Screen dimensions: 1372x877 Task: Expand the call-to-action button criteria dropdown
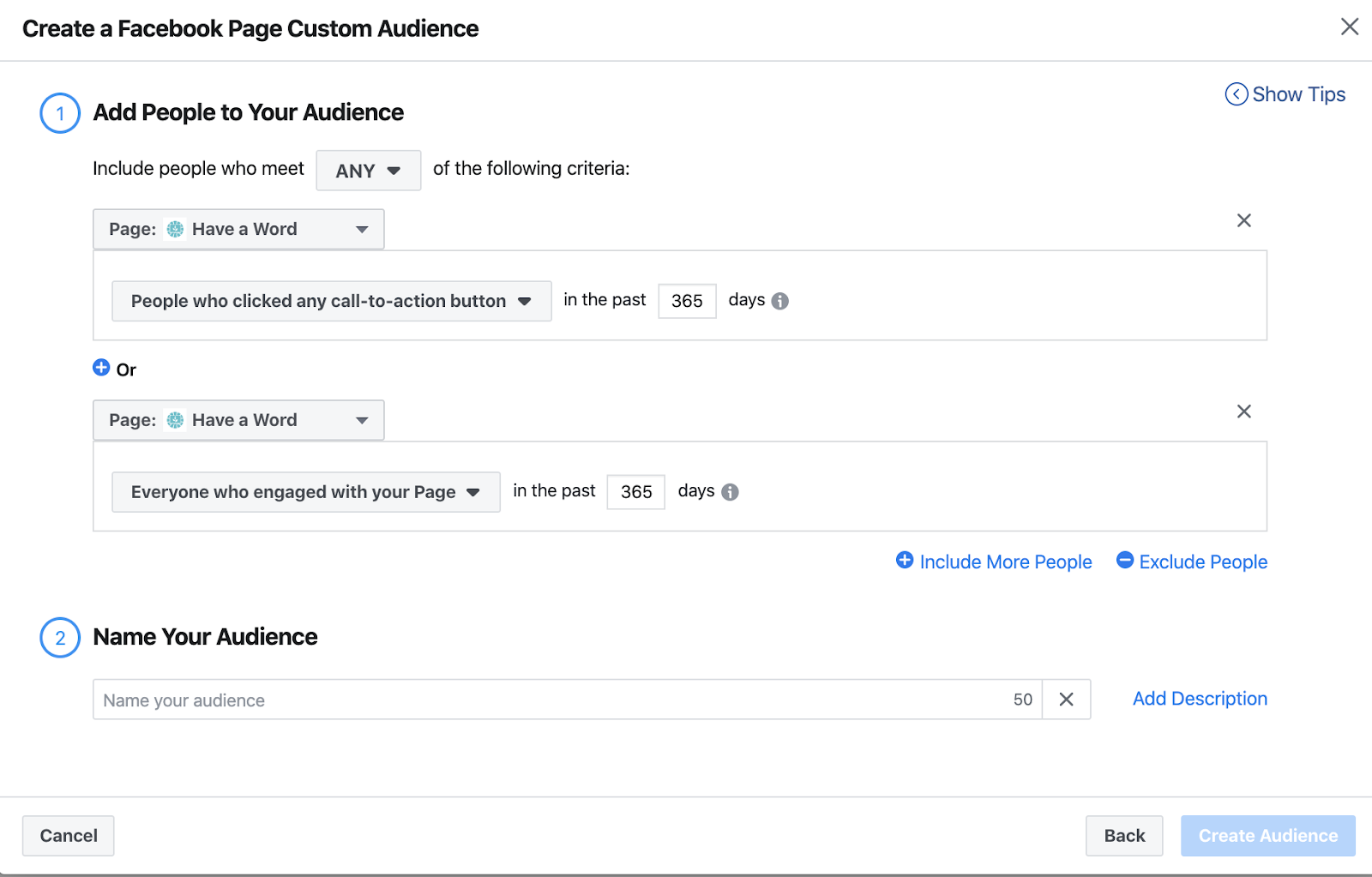331,302
